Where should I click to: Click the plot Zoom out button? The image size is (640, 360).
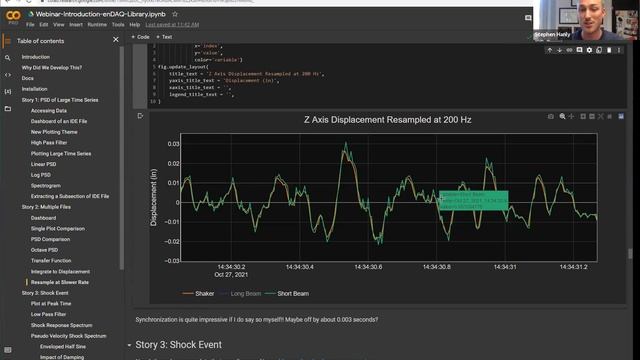pyautogui.click(x=592, y=117)
